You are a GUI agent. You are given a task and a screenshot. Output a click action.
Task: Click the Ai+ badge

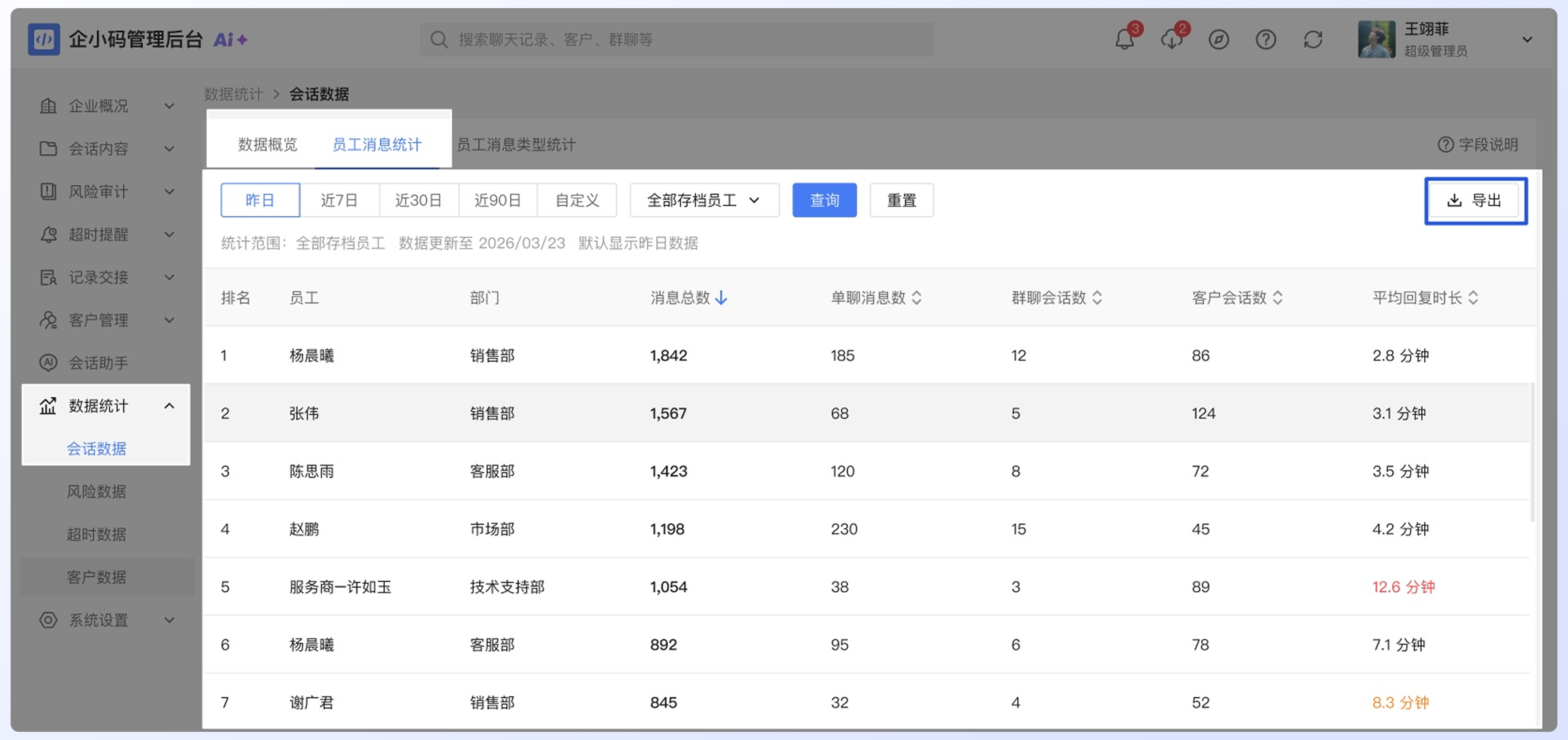tap(230, 40)
